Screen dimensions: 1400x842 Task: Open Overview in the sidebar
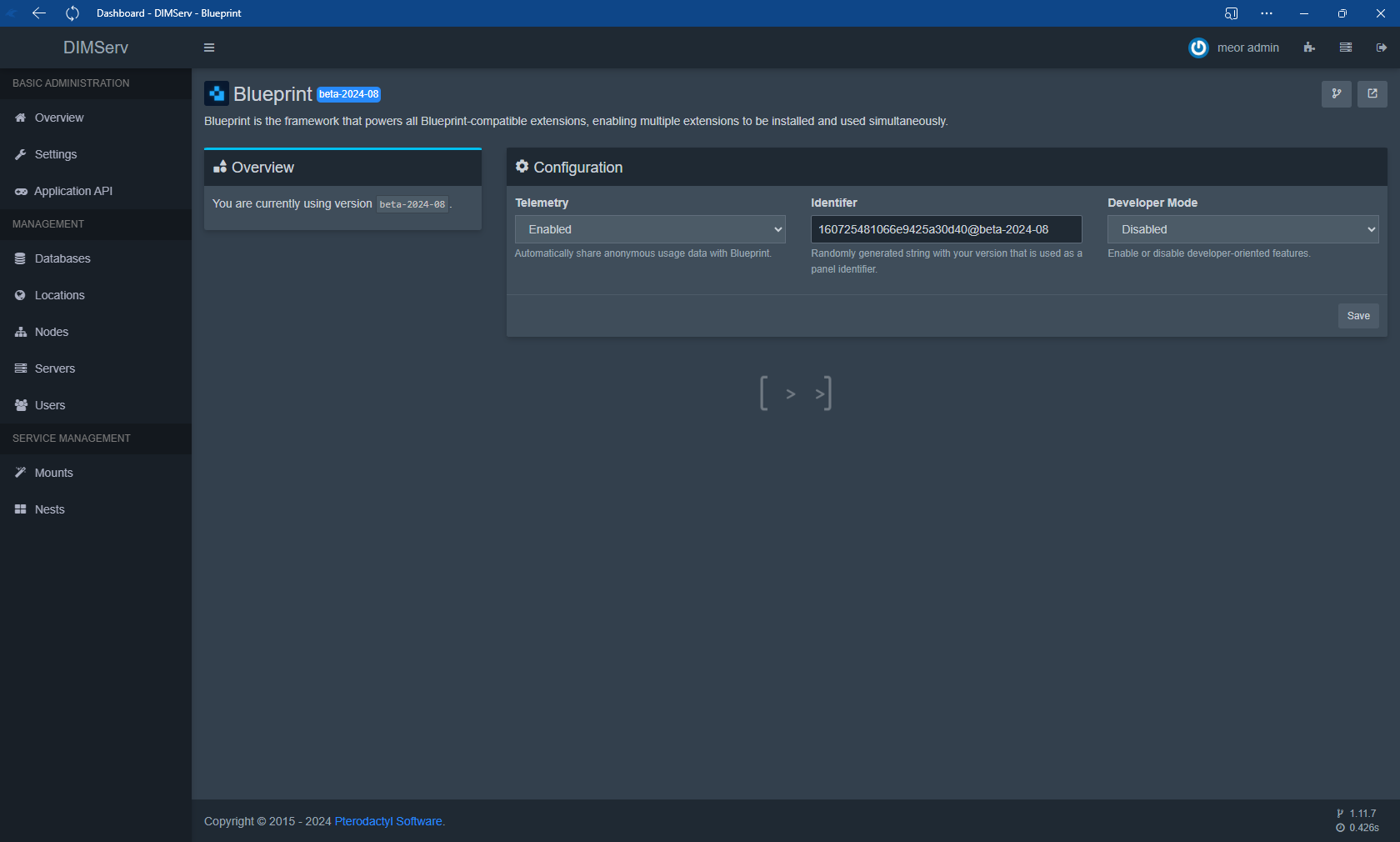[96, 118]
